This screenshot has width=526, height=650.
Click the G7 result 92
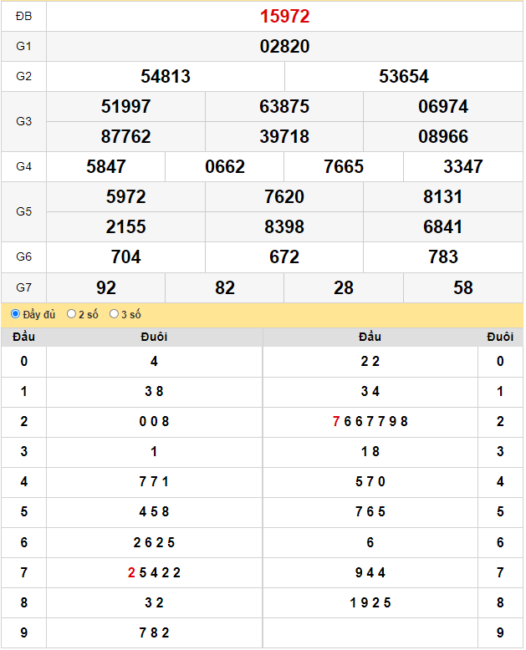tap(106, 288)
